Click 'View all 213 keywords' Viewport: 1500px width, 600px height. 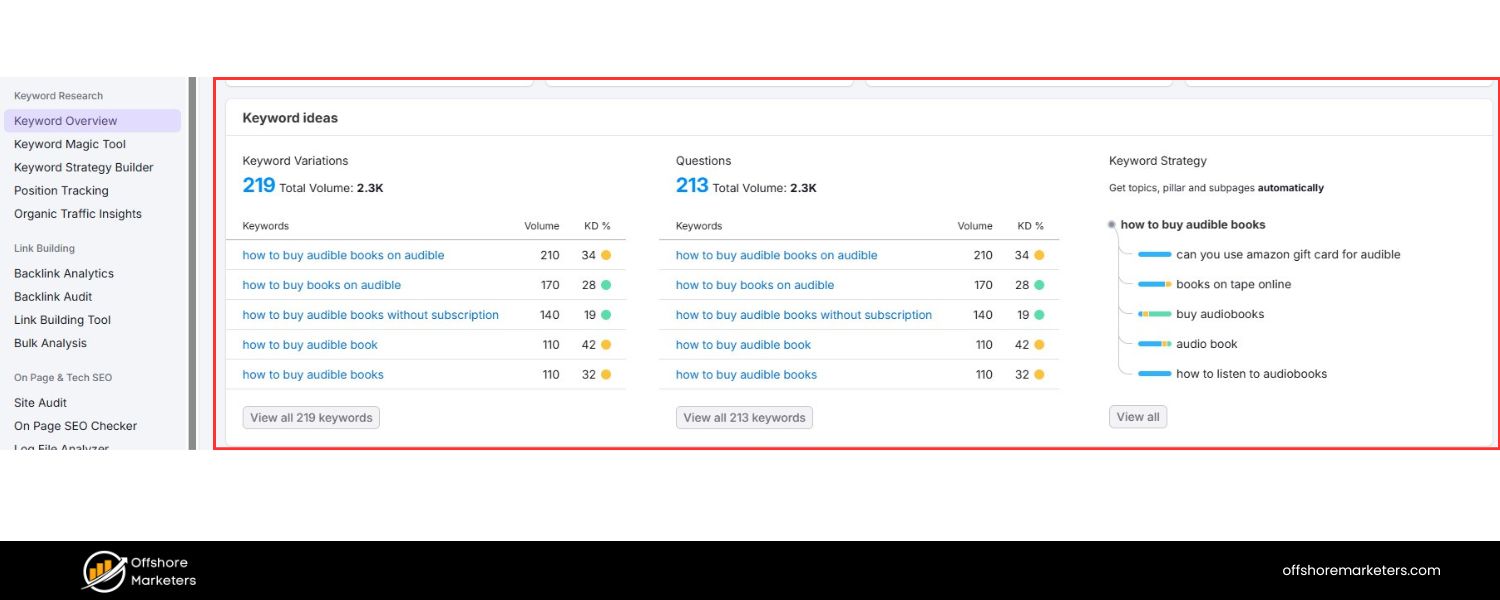[744, 417]
